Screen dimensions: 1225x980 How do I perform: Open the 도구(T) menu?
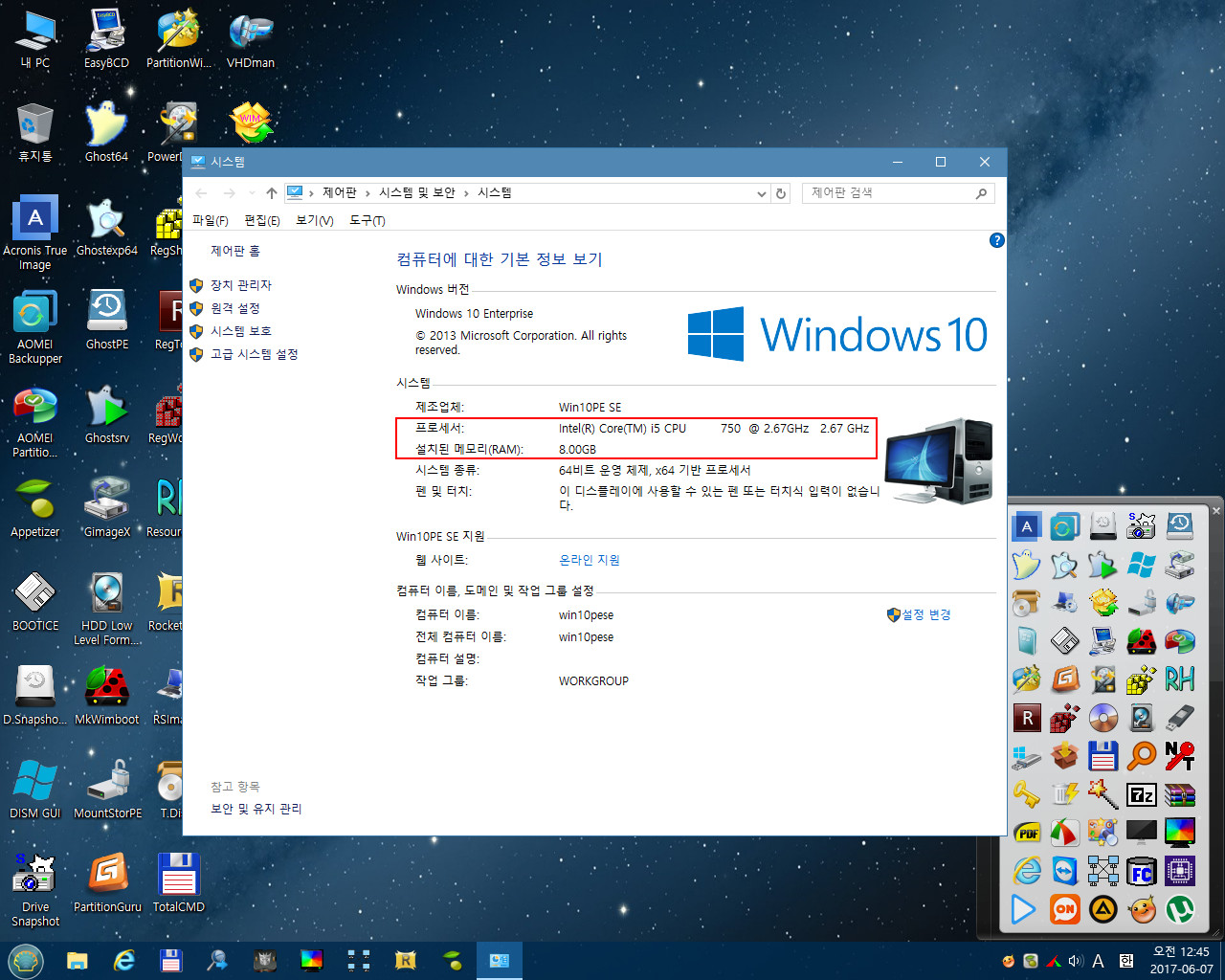367,220
